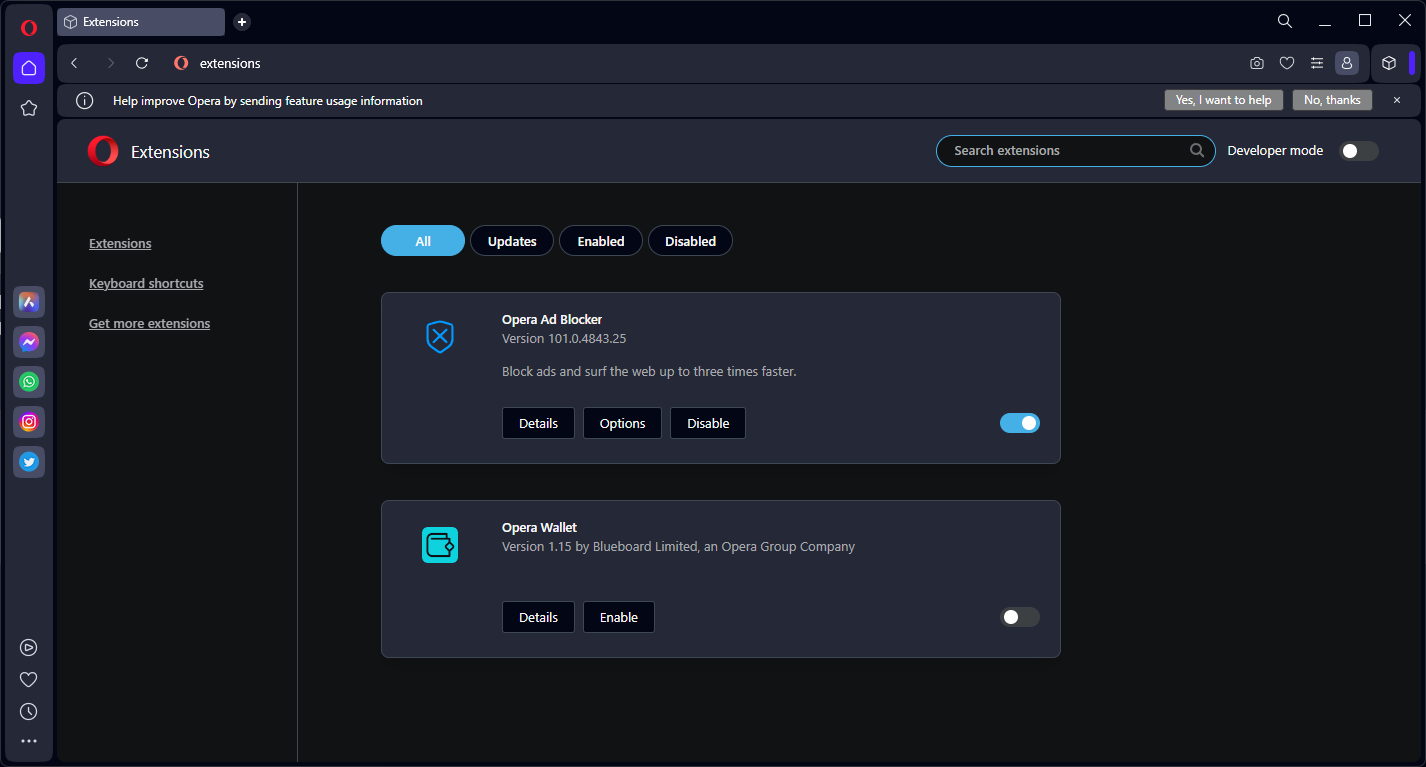
Task: Turn off Opera Ad Blocker toggle
Action: [x=1020, y=423]
